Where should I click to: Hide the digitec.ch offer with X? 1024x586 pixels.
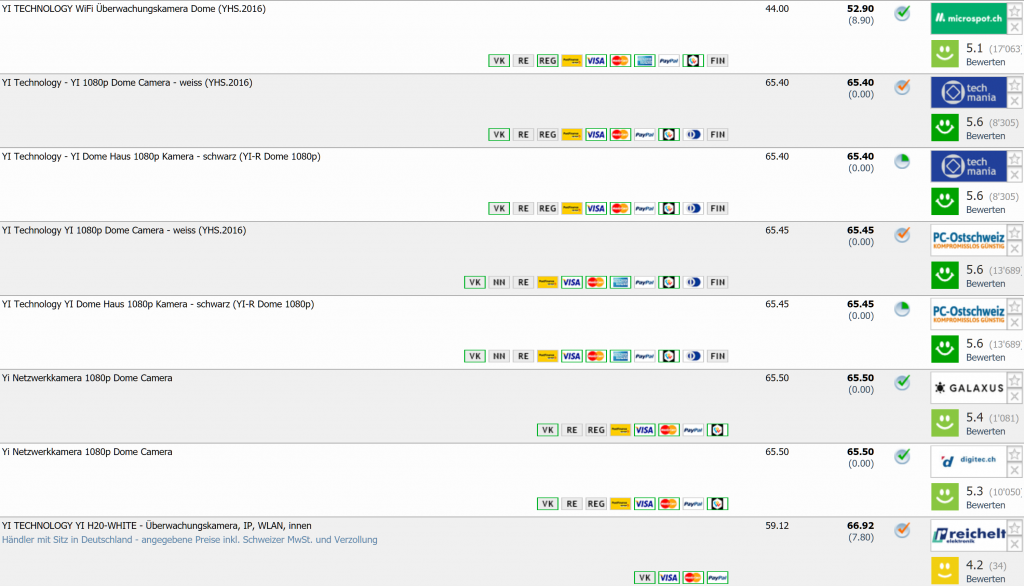point(1015,470)
